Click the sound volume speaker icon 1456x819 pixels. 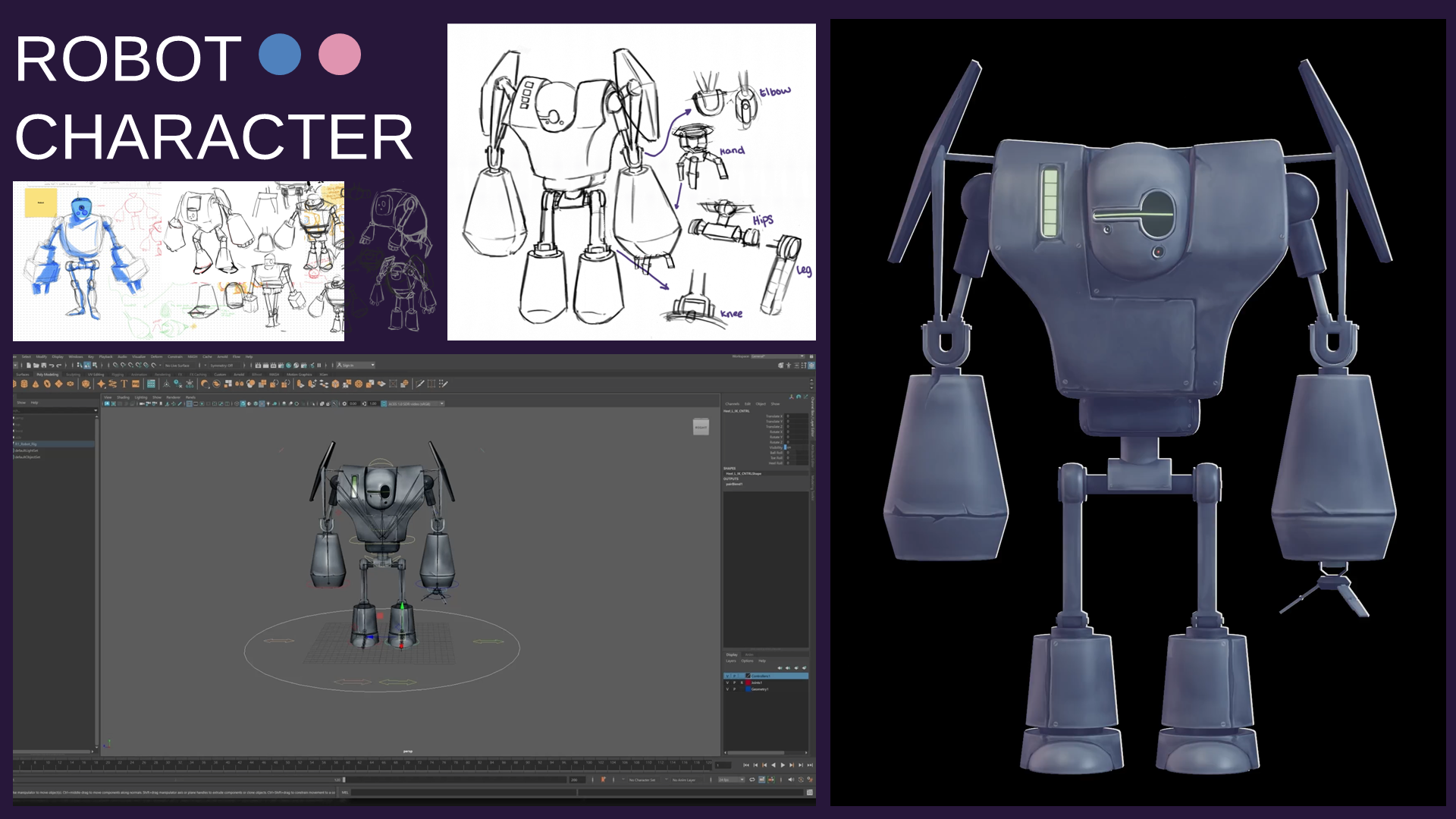[790, 780]
